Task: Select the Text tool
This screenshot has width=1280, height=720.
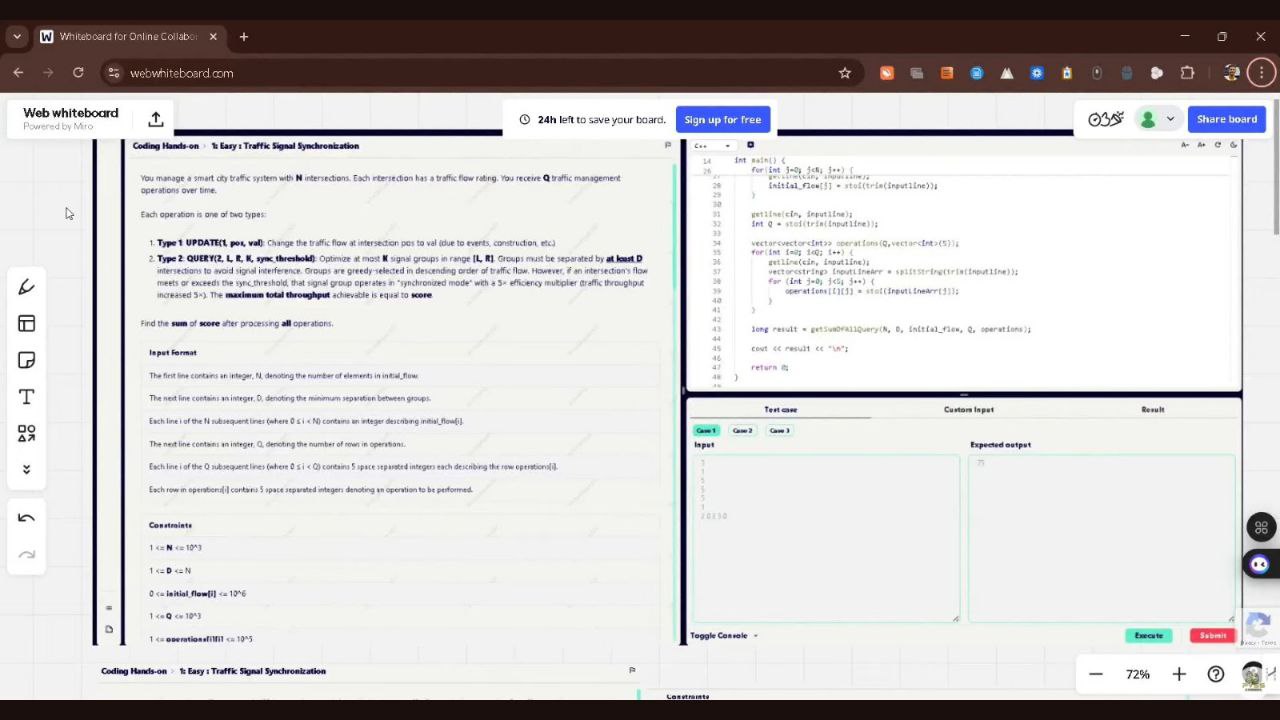Action: (x=27, y=397)
